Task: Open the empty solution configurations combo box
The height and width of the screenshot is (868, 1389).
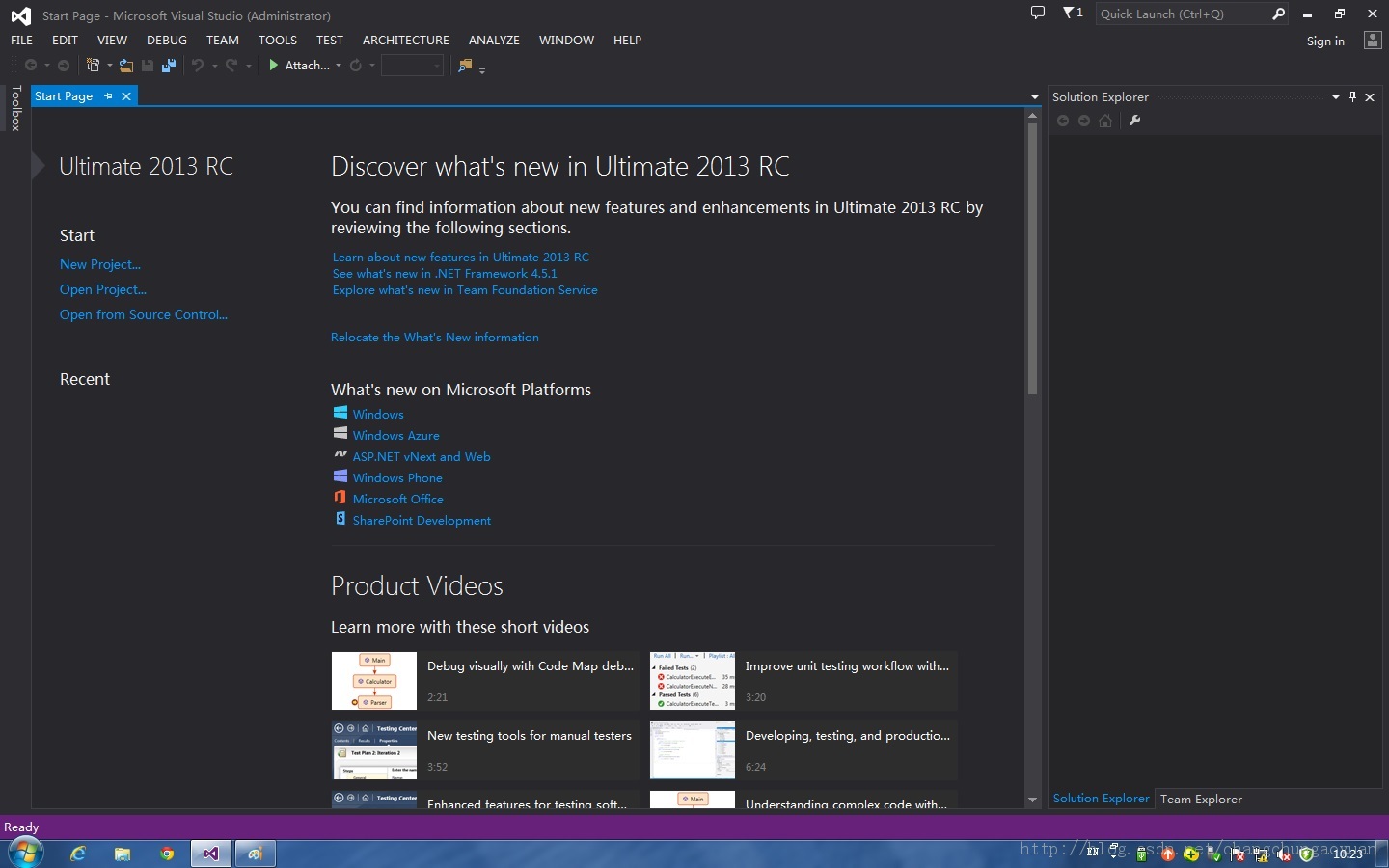Action: (412, 66)
